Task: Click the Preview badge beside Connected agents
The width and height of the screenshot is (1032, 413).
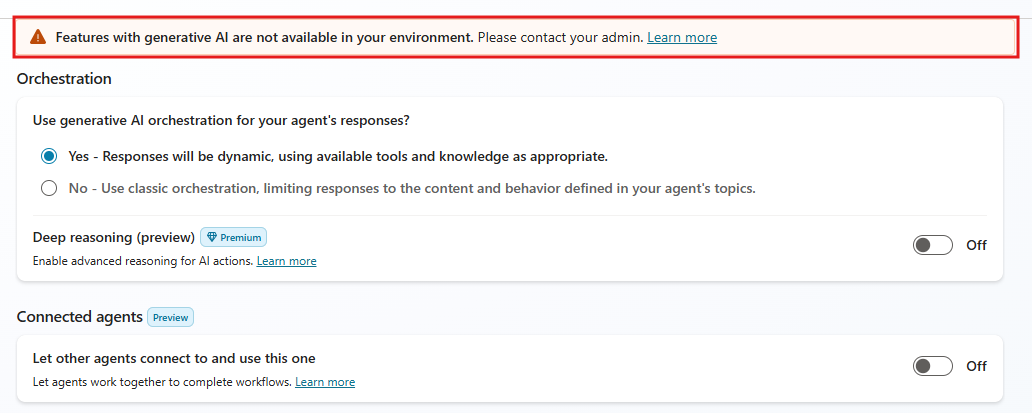Action: pos(170,317)
